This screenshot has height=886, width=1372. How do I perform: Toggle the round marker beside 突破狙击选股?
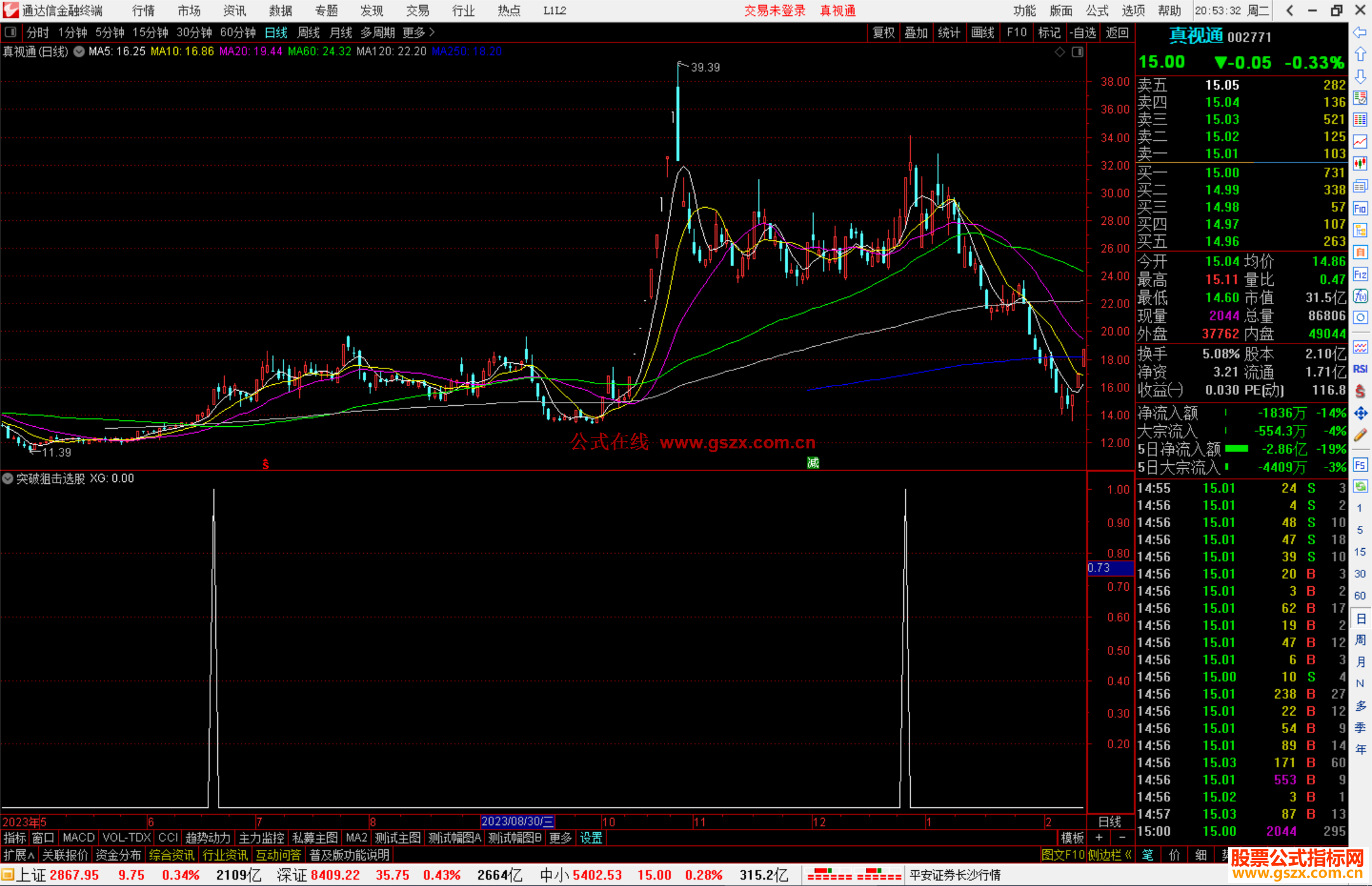pos(8,479)
